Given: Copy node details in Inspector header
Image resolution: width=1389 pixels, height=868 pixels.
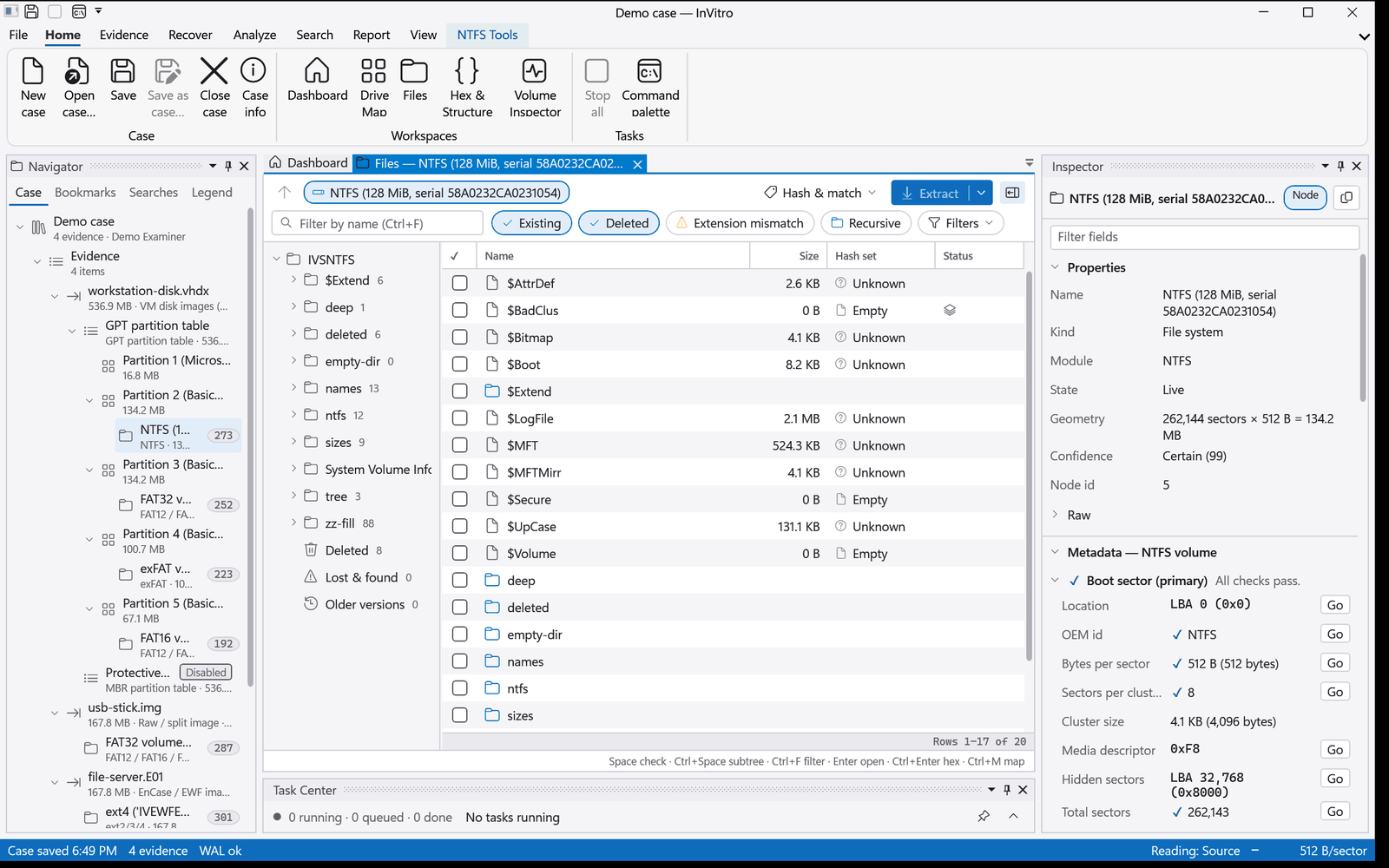Looking at the screenshot, I should click(x=1346, y=197).
